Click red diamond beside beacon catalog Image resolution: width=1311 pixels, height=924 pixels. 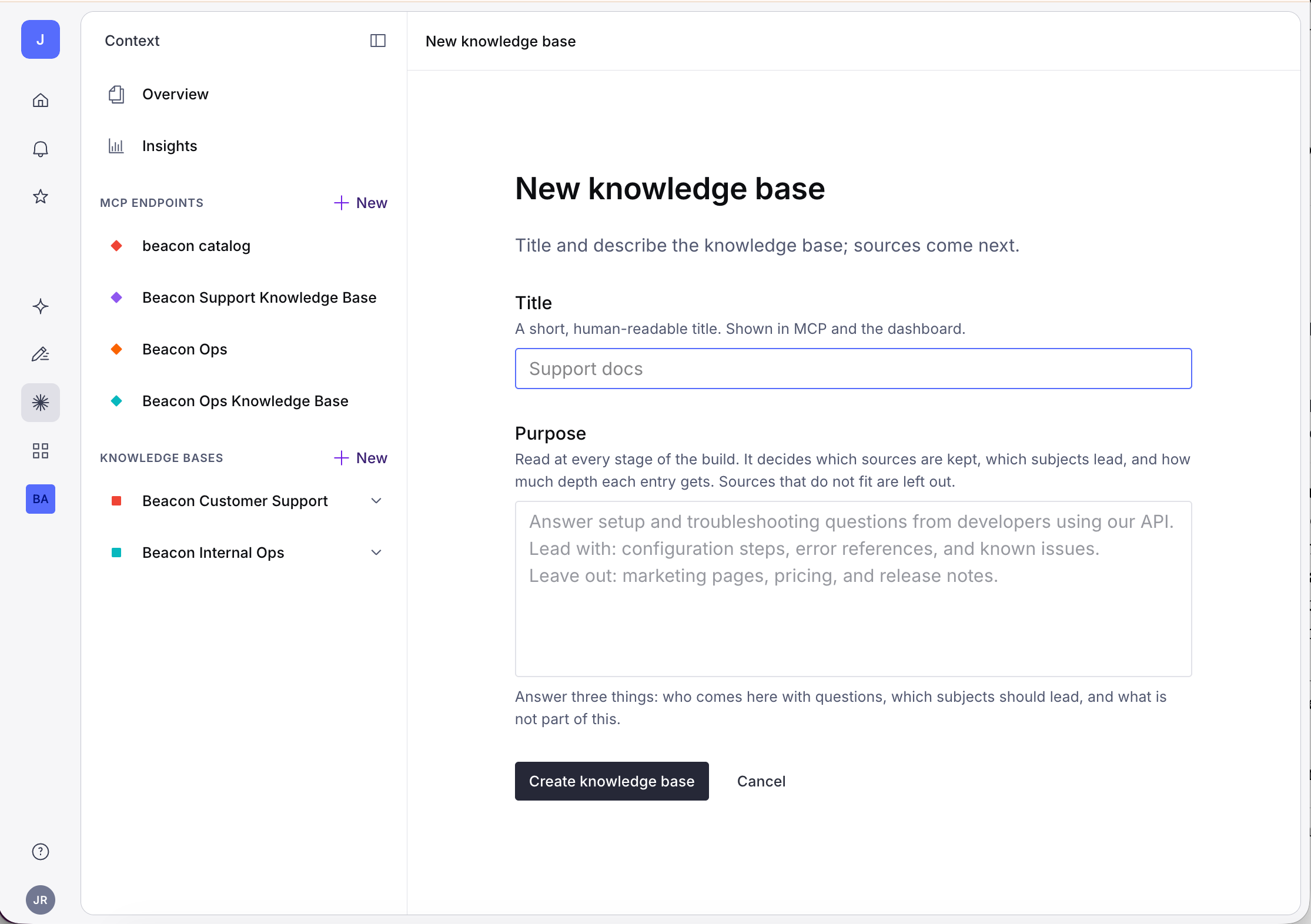(116, 246)
